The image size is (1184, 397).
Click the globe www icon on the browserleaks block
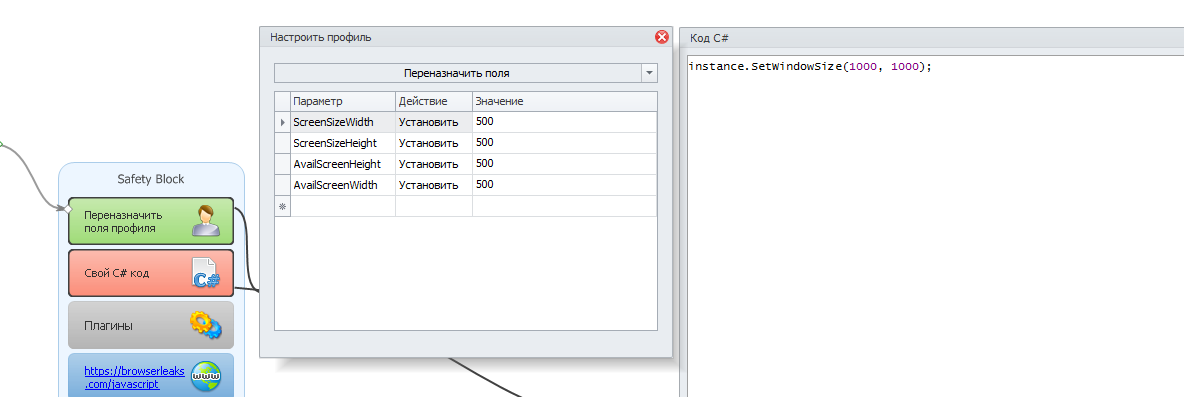205,377
